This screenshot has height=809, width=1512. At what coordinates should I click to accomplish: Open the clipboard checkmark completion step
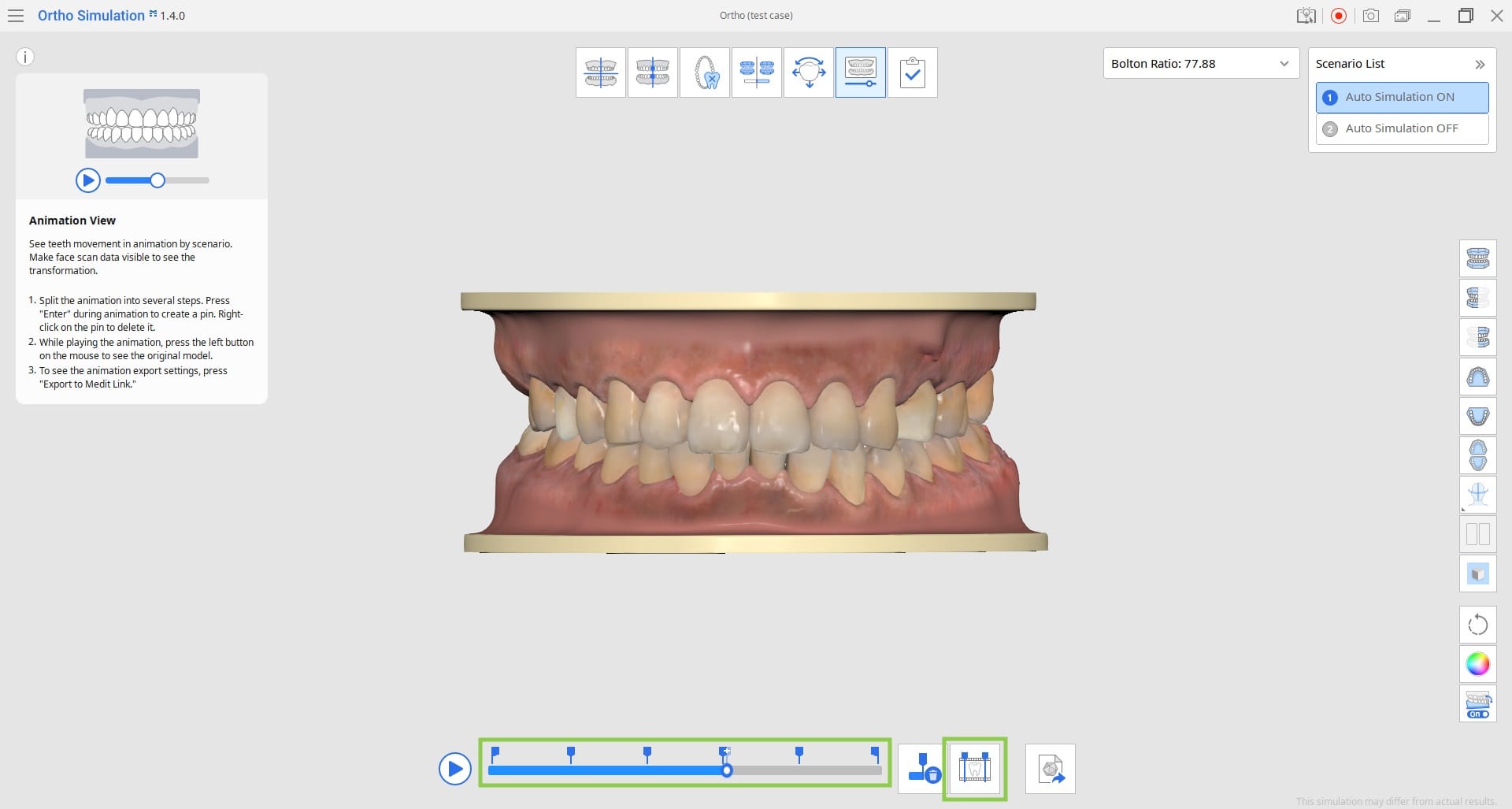(x=913, y=72)
